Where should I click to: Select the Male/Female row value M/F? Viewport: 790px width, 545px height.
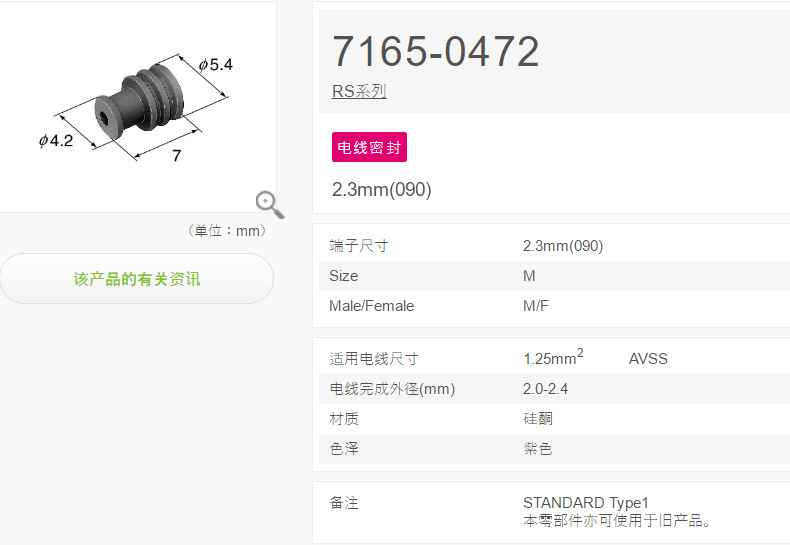[536, 306]
